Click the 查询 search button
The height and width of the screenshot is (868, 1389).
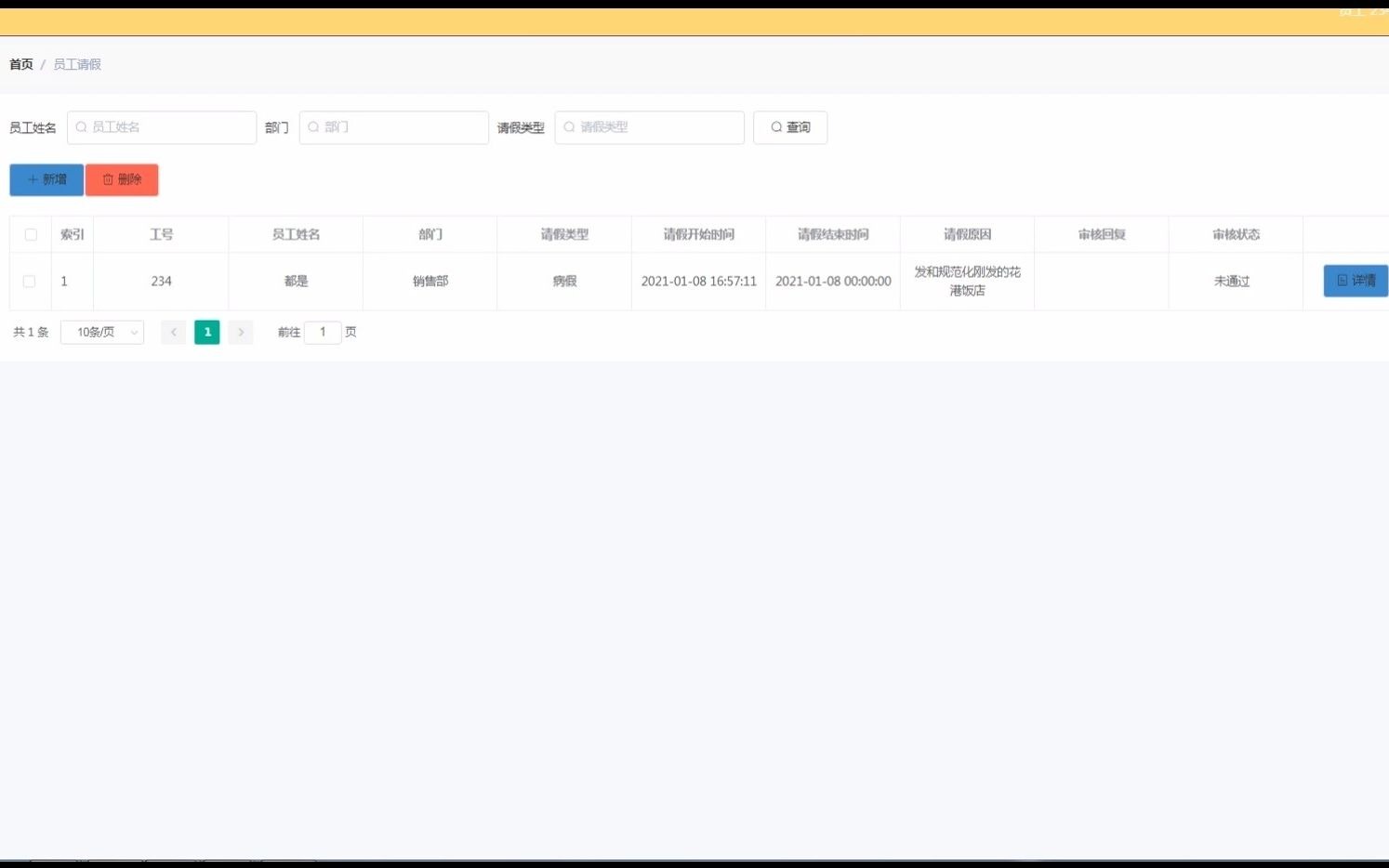click(790, 127)
